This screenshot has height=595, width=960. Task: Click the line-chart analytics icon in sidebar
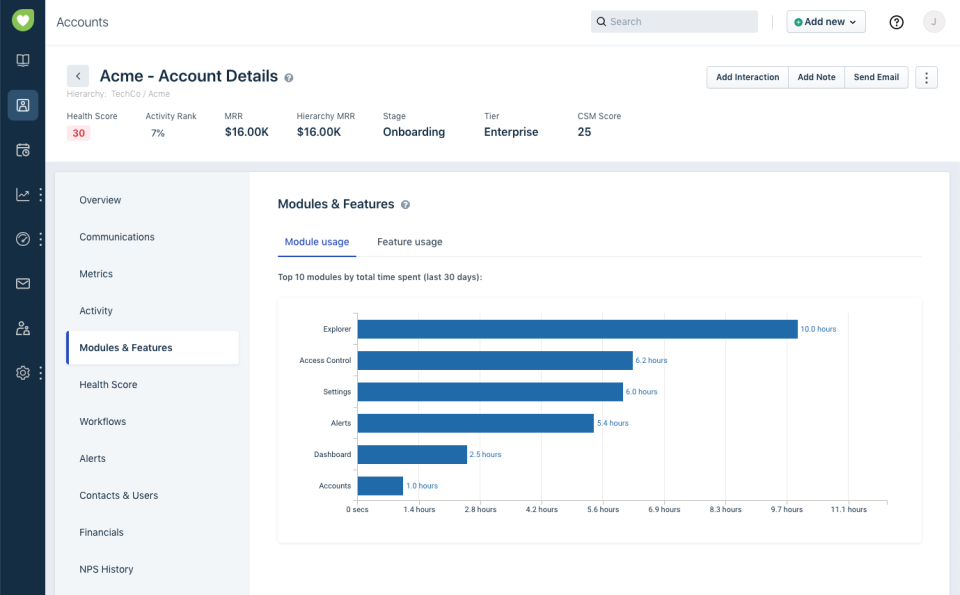click(22, 194)
